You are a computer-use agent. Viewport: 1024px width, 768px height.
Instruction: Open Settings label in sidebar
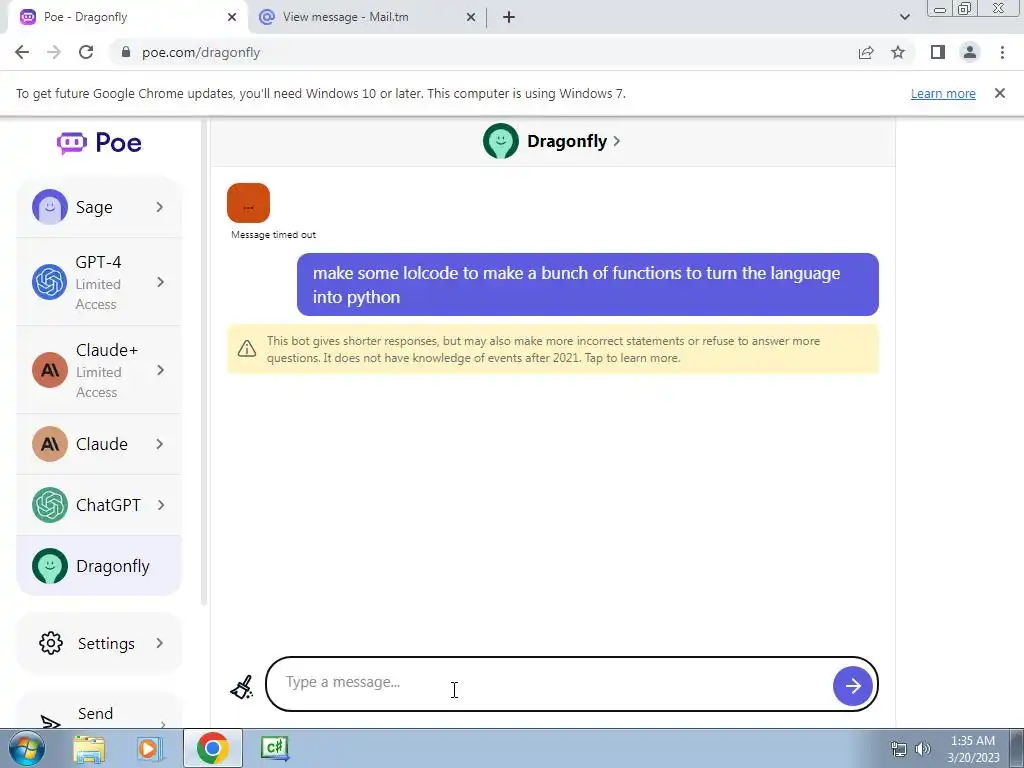(x=106, y=643)
